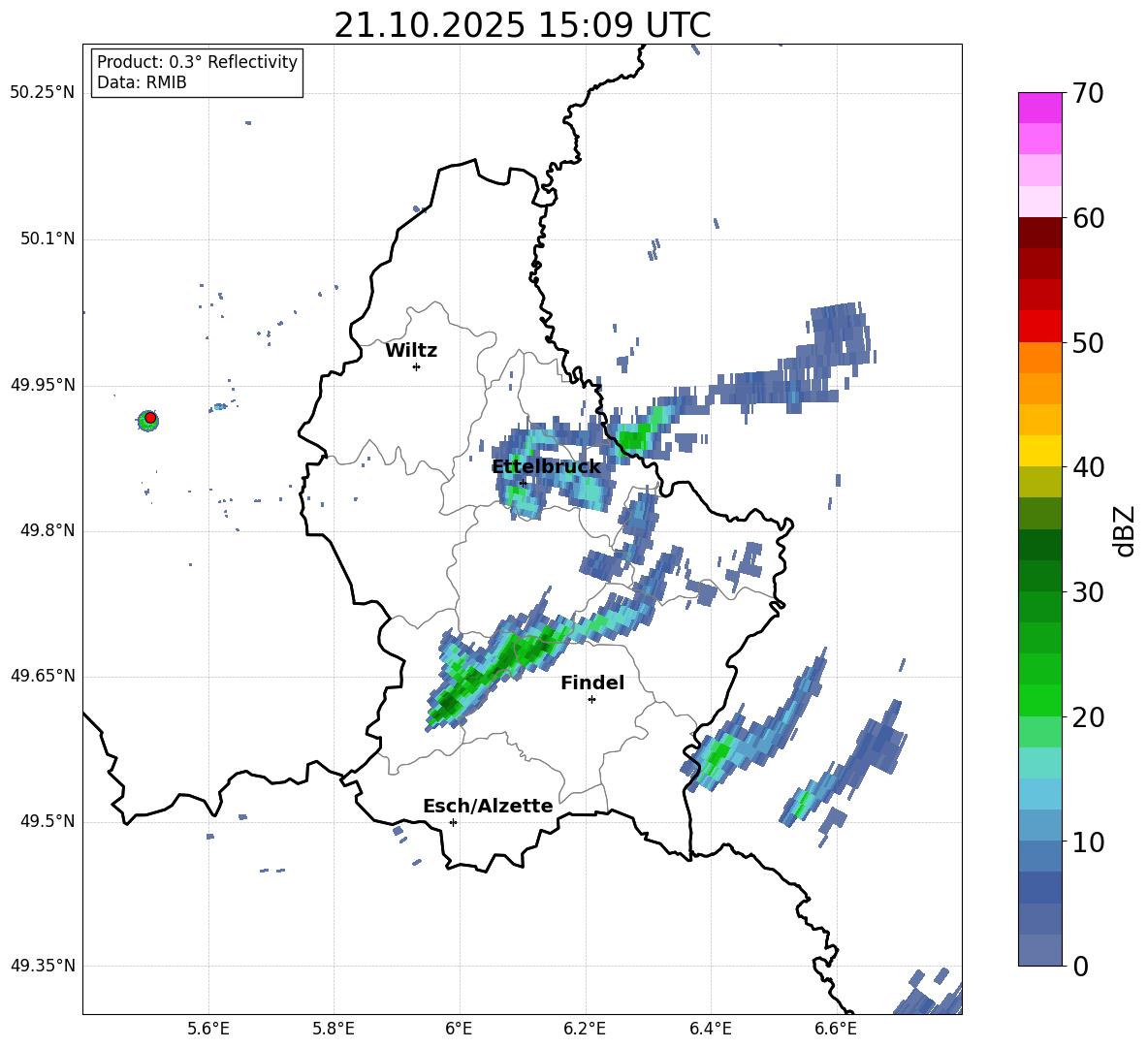Click the title '21.10.2025 15:09 UTC'
This screenshot has width=1148, height=1048.
[522, 25]
